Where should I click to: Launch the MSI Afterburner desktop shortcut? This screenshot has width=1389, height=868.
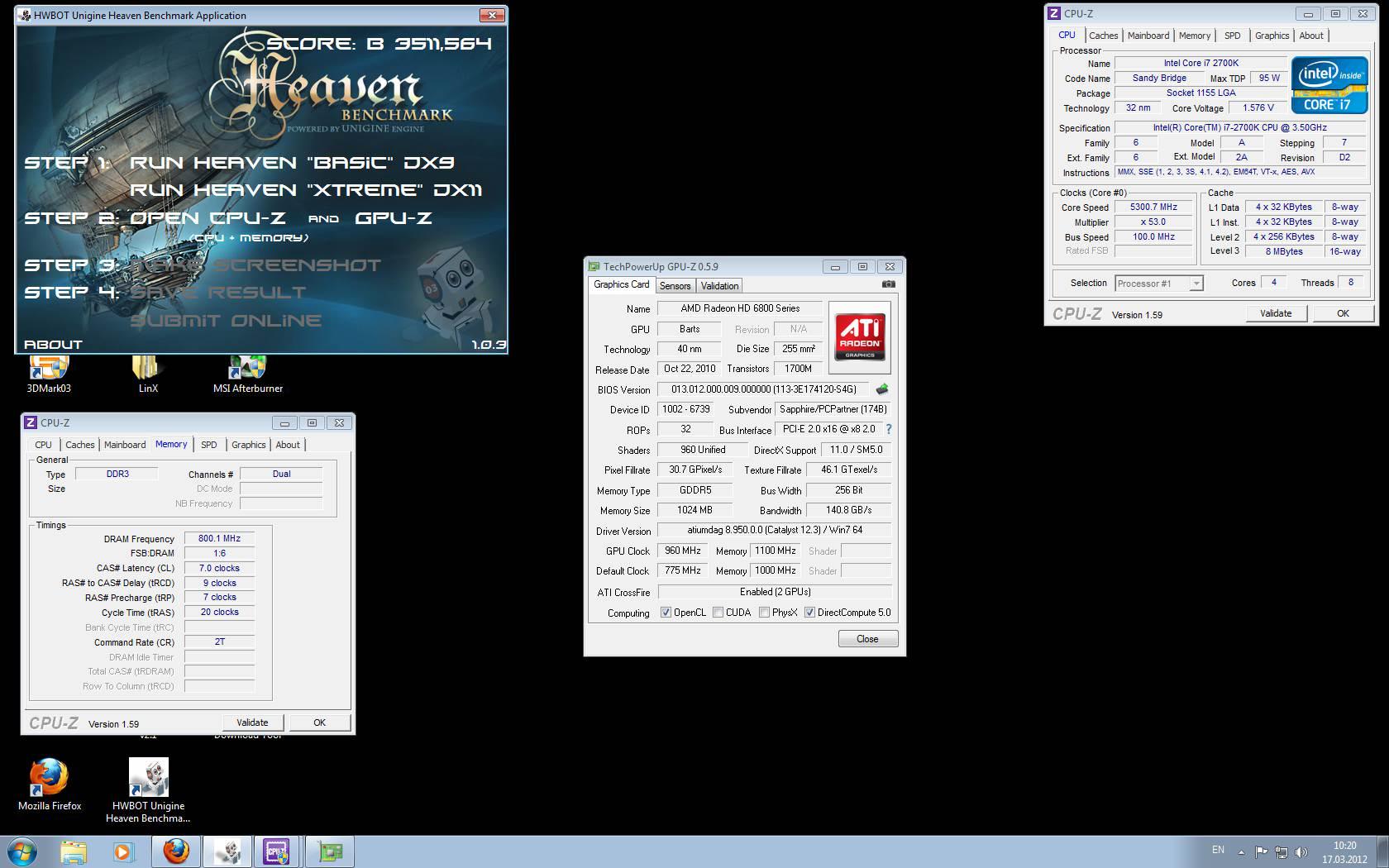(248, 374)
